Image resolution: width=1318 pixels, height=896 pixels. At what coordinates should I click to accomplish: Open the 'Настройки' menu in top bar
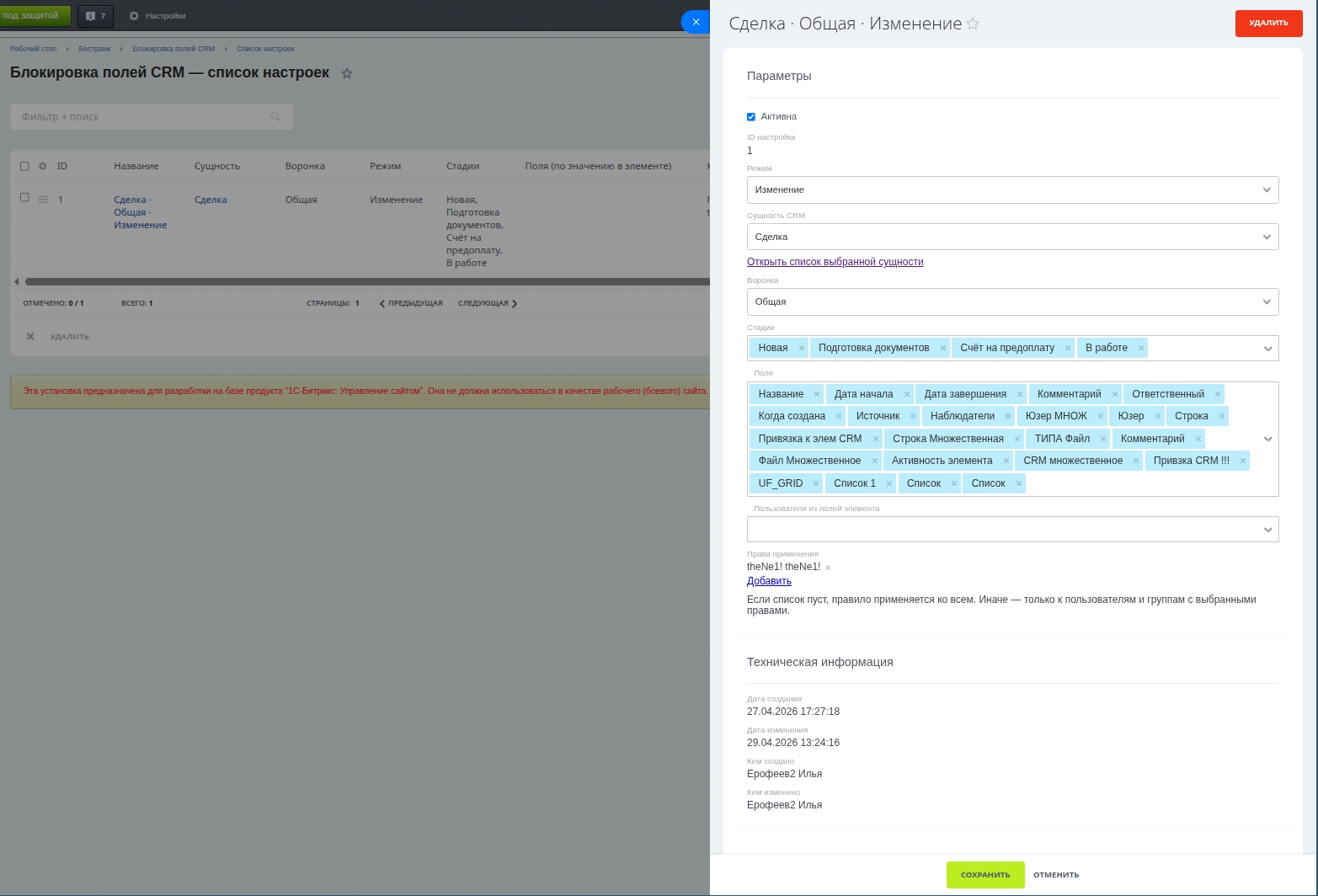tap(157, 16)
